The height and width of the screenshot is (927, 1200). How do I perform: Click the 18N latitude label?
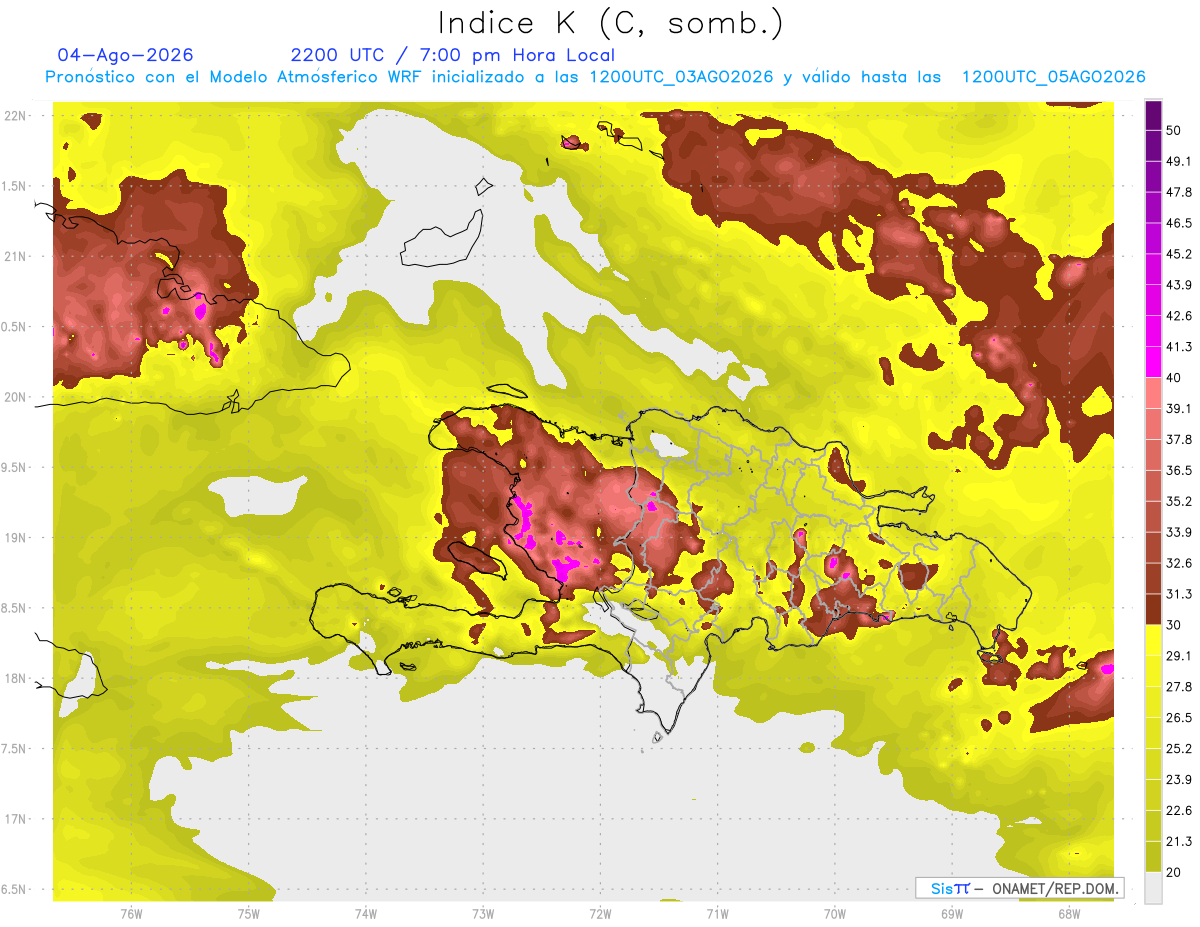[16, 678]
